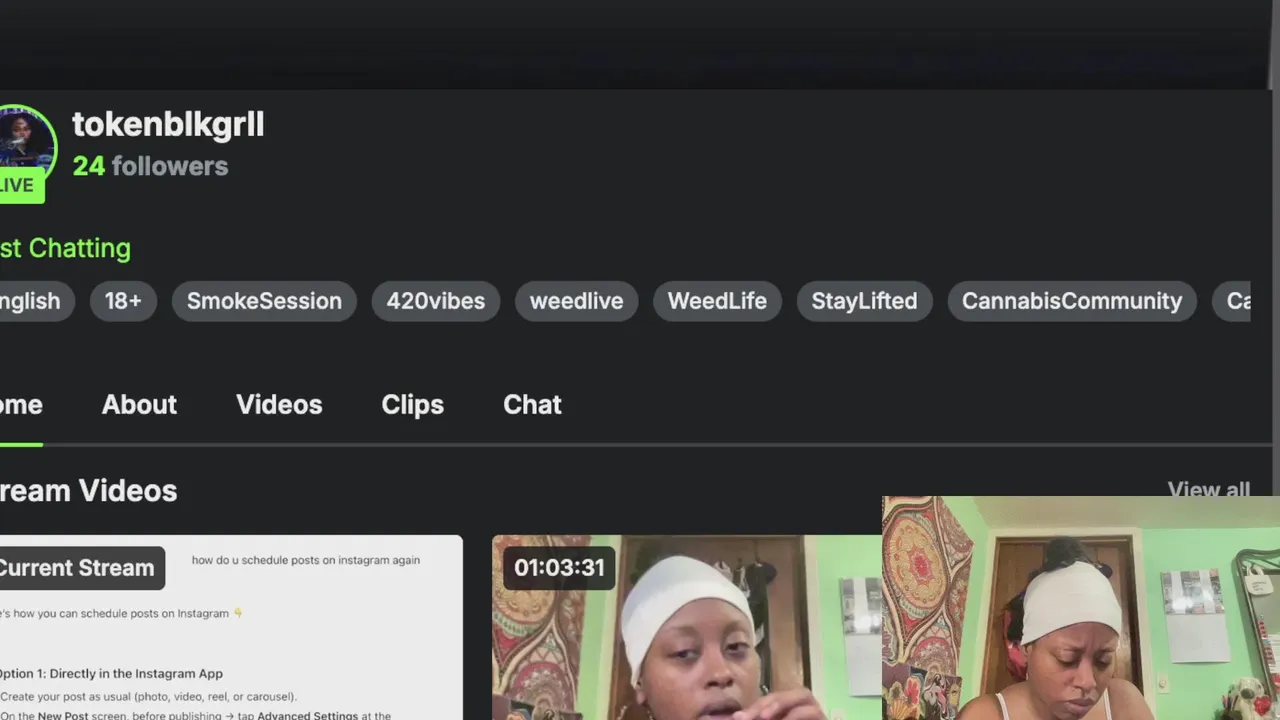
Task: Click the tokenblkgrll channel name
Action: 168,124
